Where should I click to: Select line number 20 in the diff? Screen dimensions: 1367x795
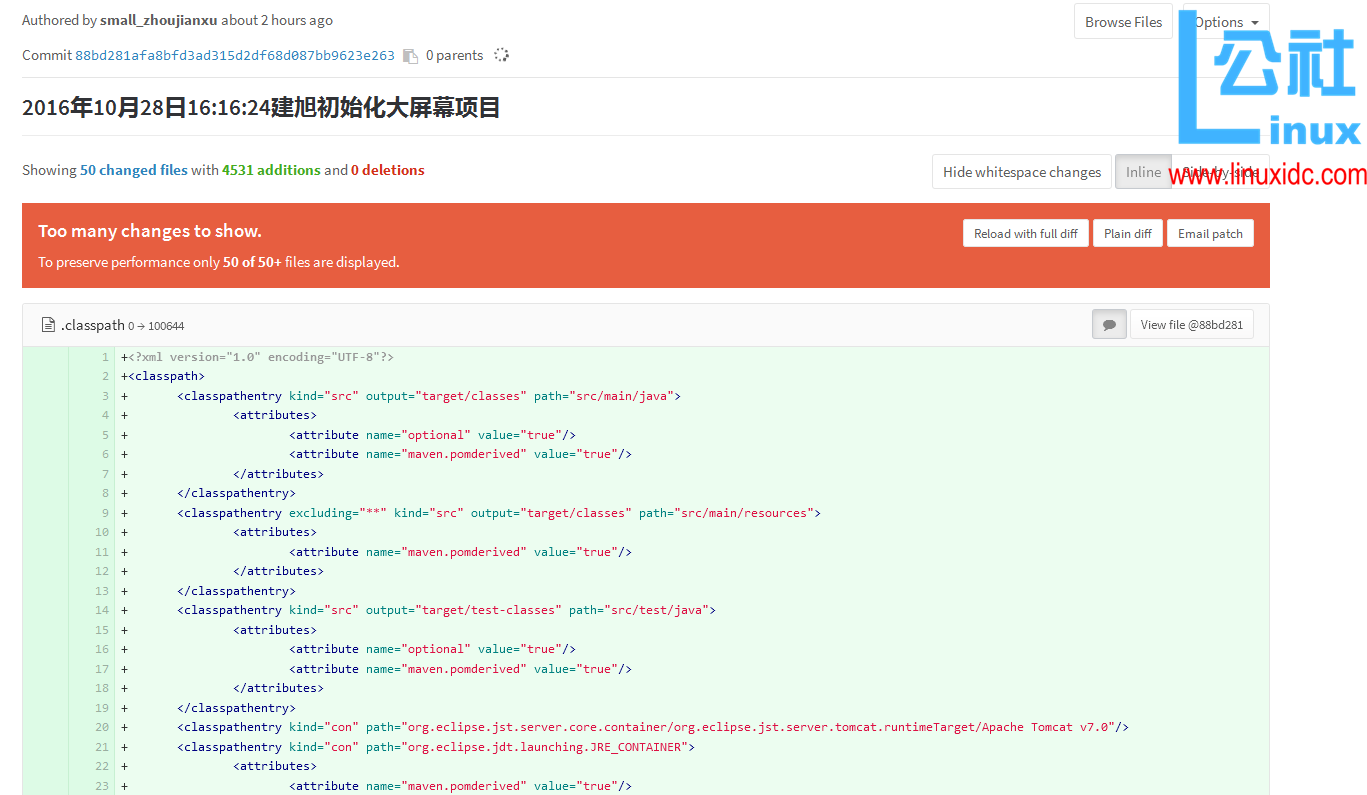click(102, 727)
